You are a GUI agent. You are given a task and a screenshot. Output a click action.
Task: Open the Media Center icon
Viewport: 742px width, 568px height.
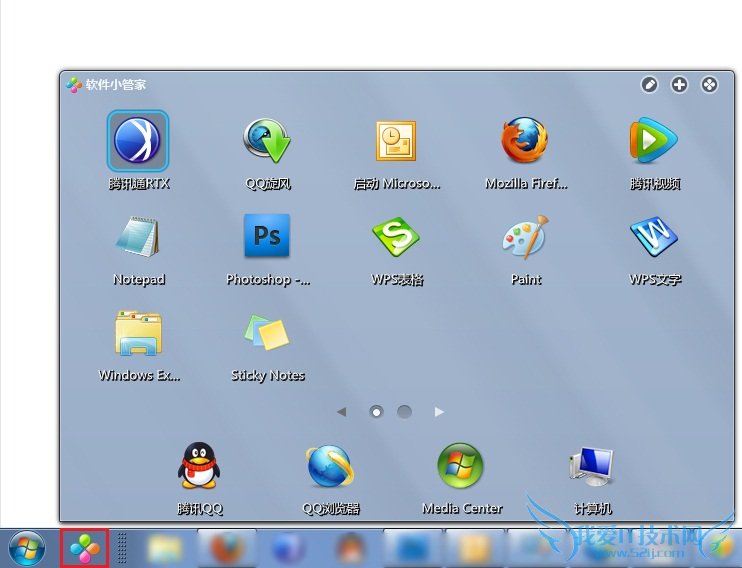[460, 466]
